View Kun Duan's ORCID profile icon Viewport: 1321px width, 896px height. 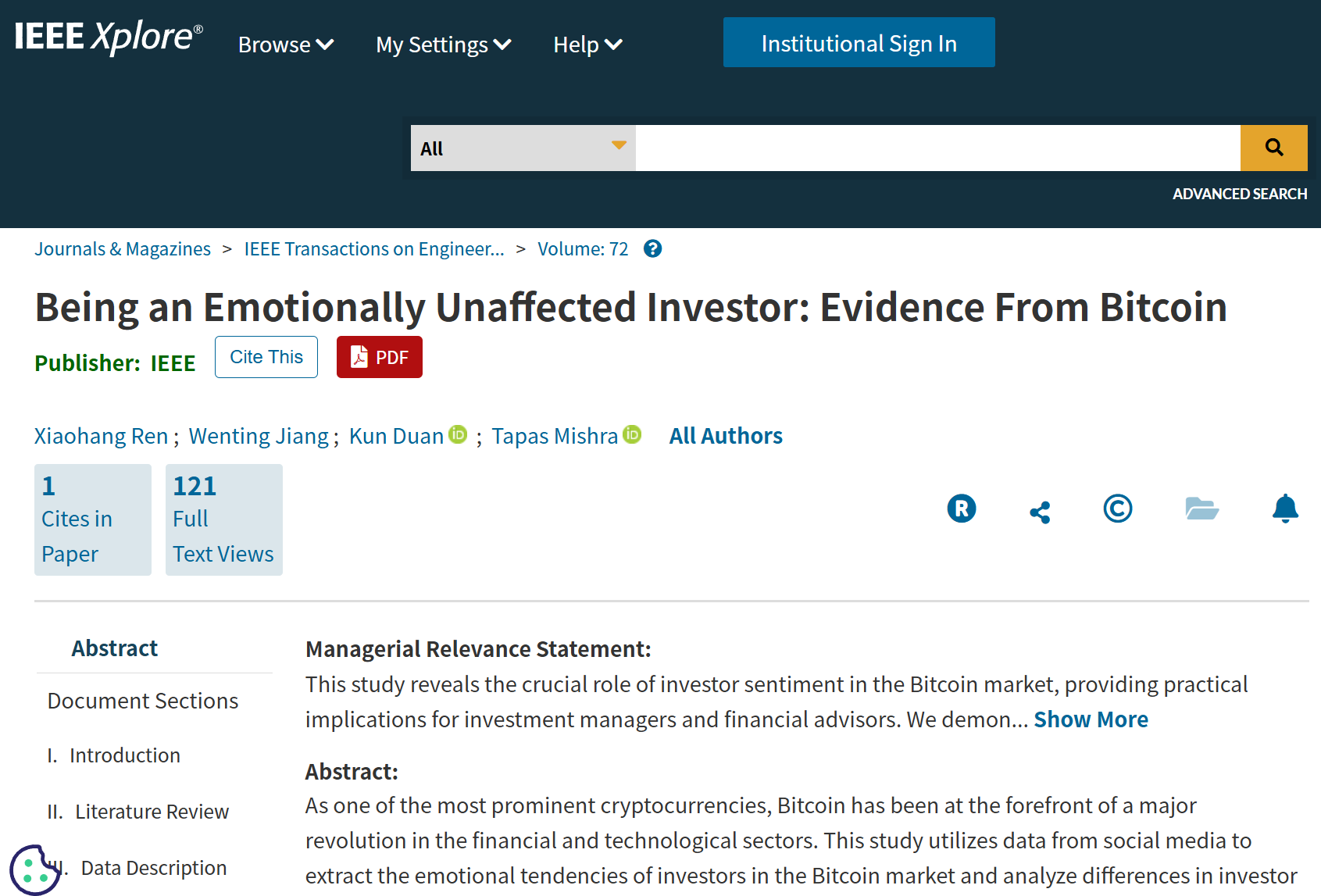pyautogui.click(x=458, y=434)
